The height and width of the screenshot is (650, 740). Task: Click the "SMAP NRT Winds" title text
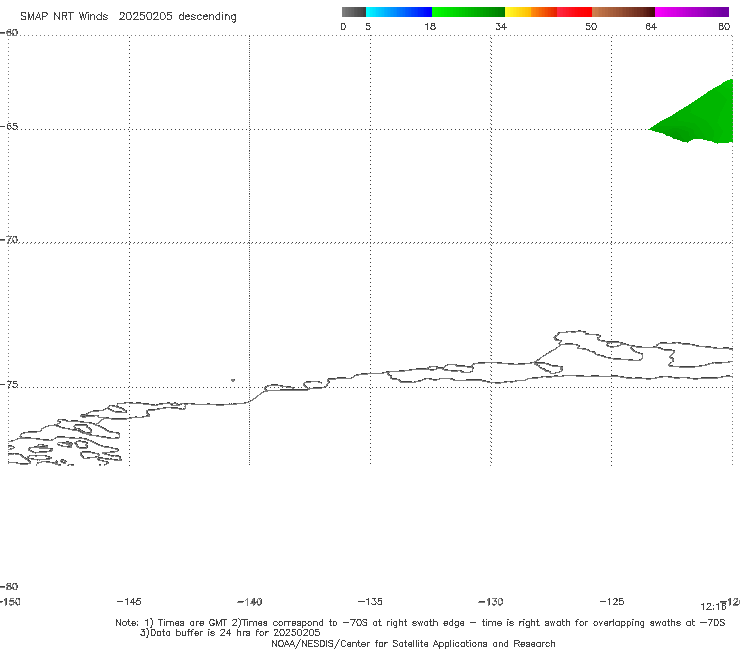(64, 16)
